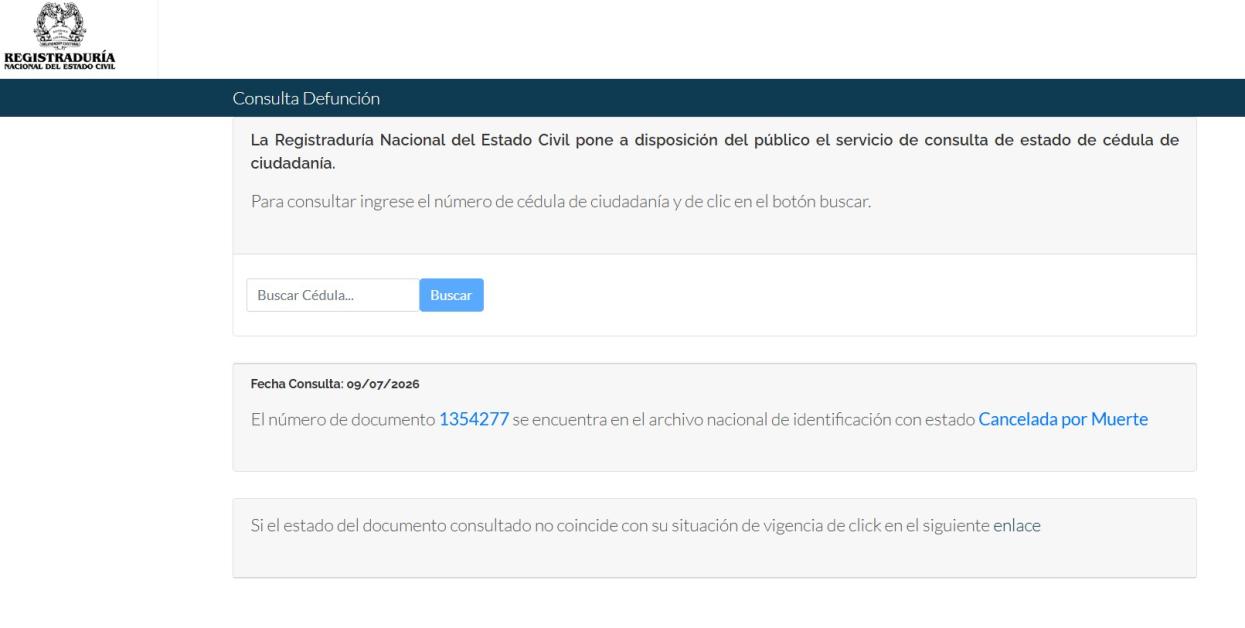This screenshot has height=628, width=1245.
Task: Focus the Buscar Cédula input field
Action: [x=332, y=295]
